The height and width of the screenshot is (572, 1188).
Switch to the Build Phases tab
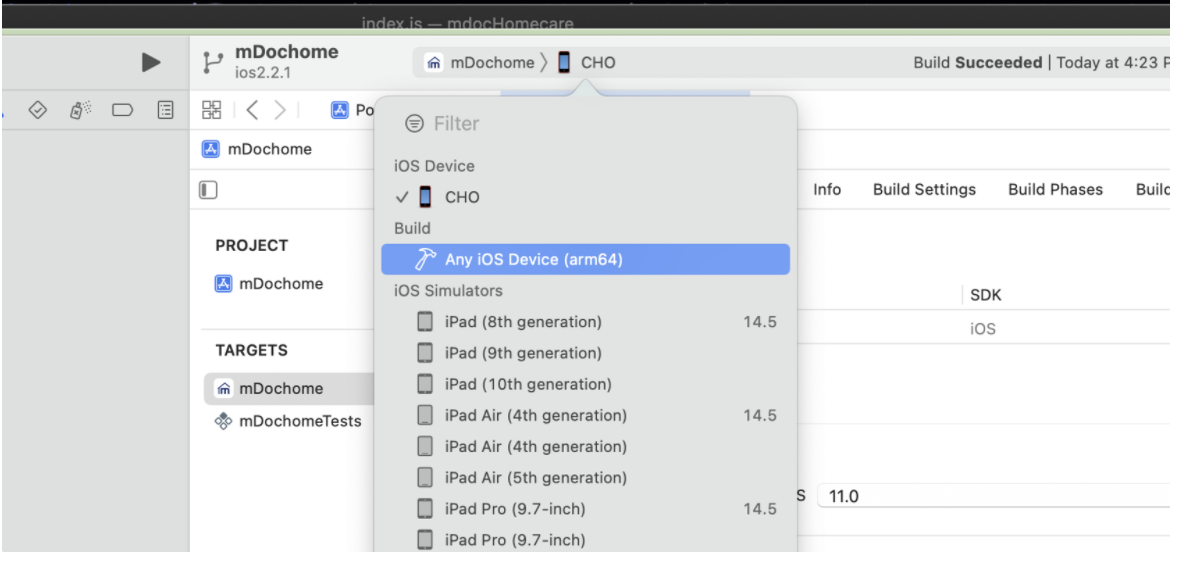click(1055, 189)
